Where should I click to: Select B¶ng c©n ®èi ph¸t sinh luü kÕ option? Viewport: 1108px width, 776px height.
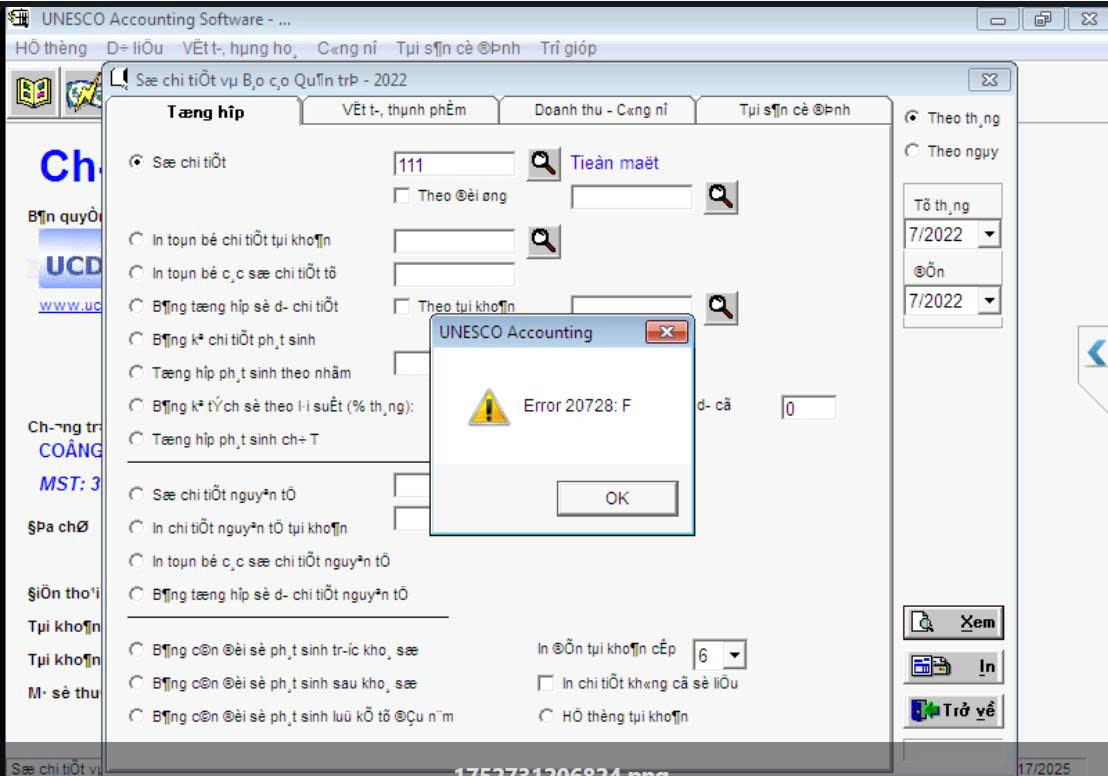click(x=136, y=716)
